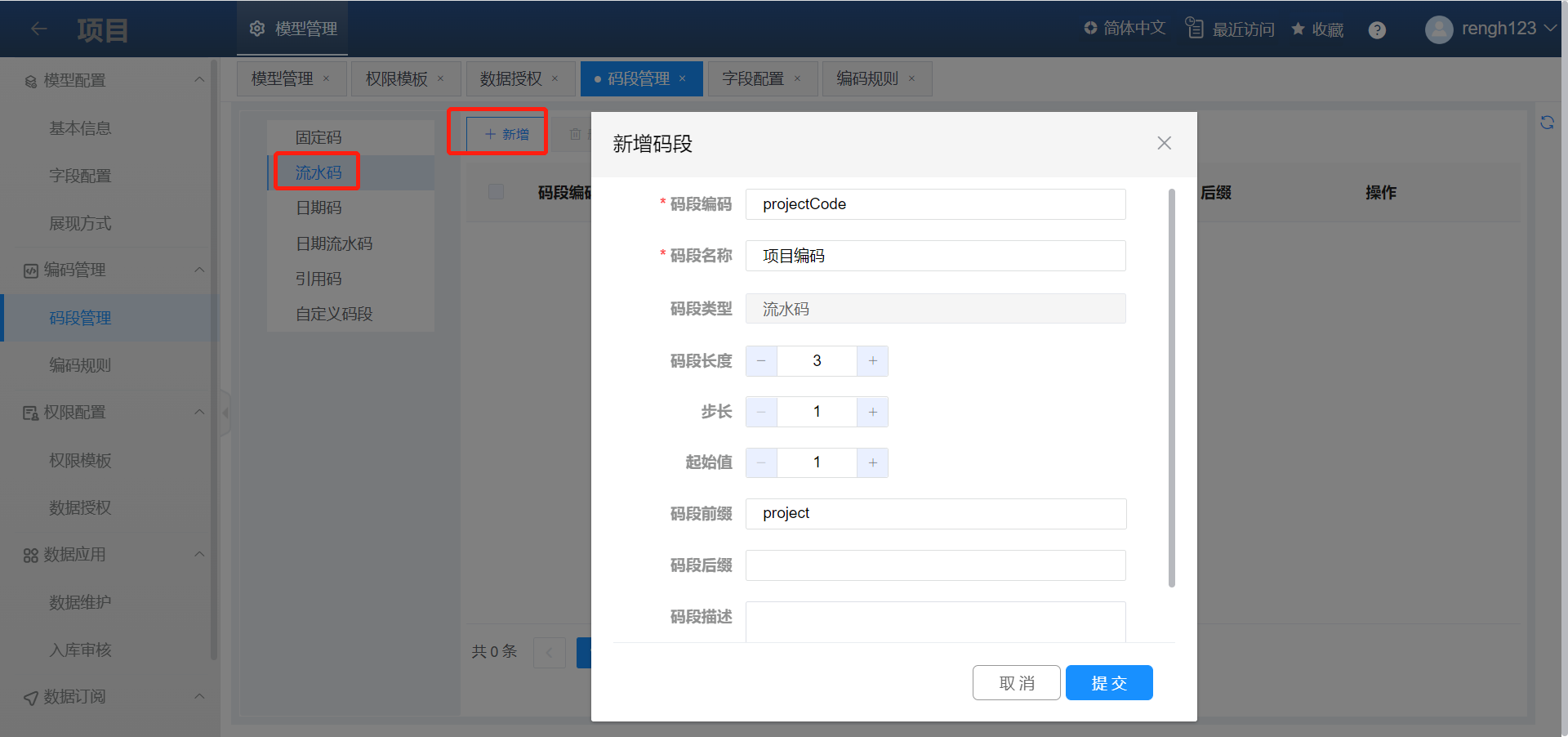Screen dimensions: 1568x737
Task: Collapse the 模型配置 sidebar group
Action: pos(199,80)
